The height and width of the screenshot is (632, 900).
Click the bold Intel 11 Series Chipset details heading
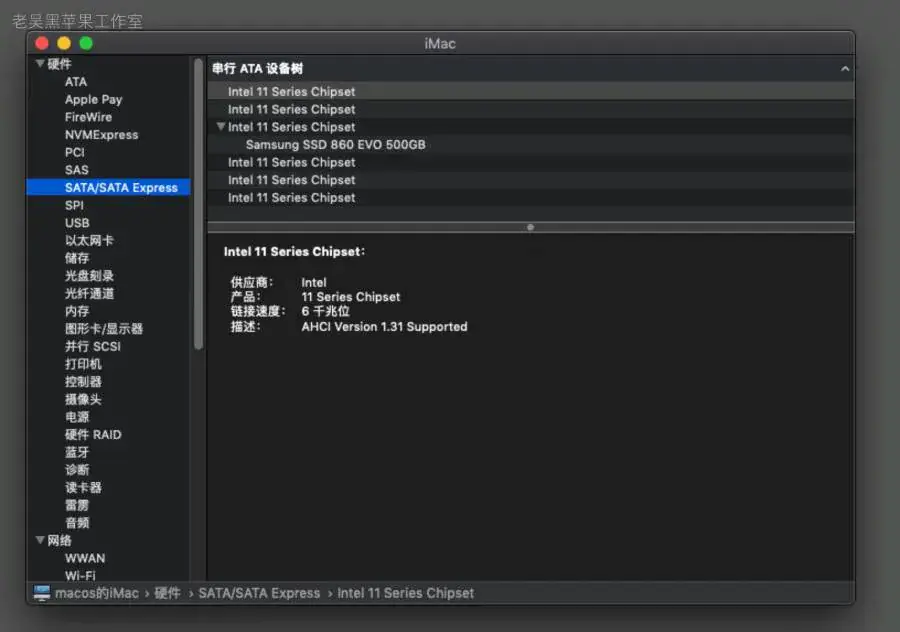pyautogui.click(x=294, y=251)
